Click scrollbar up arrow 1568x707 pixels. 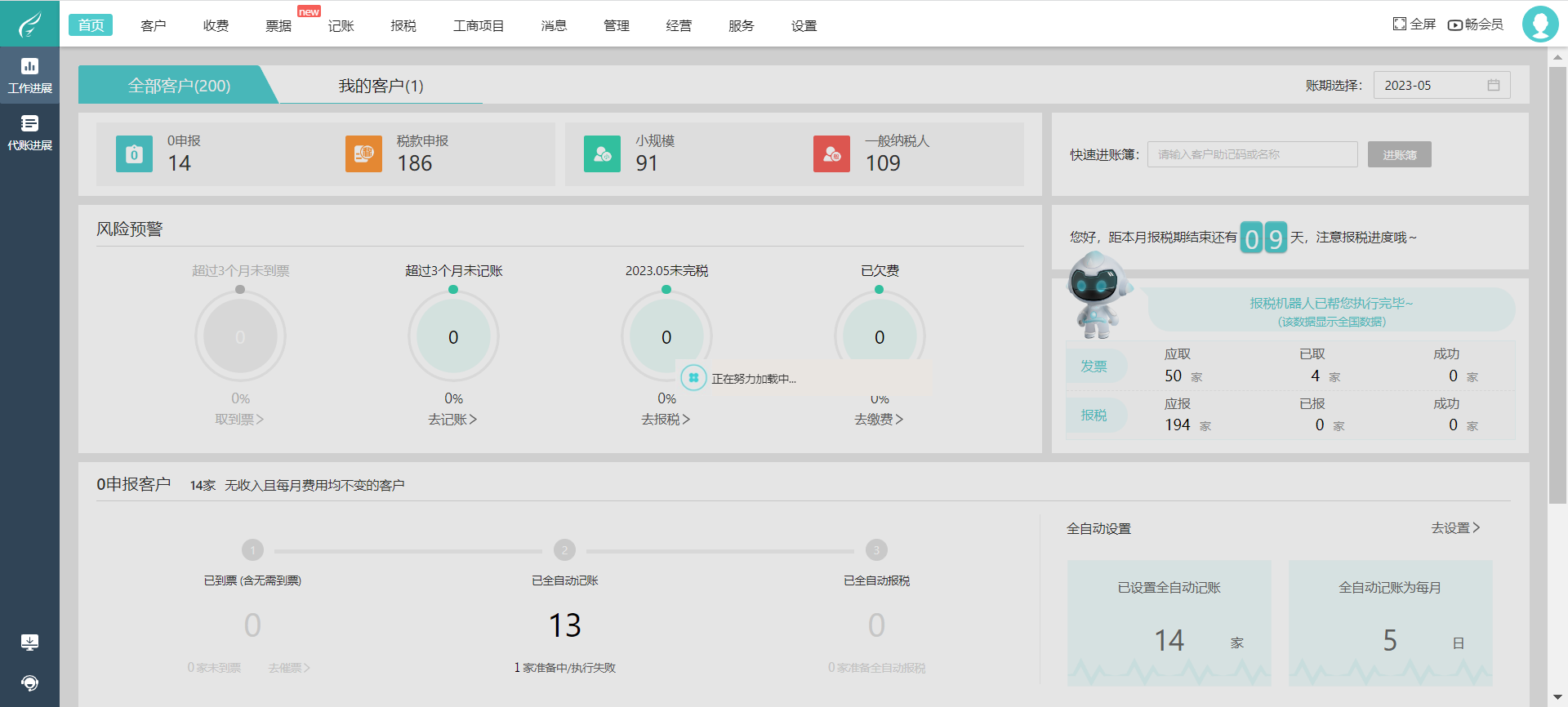point(1557,57)
